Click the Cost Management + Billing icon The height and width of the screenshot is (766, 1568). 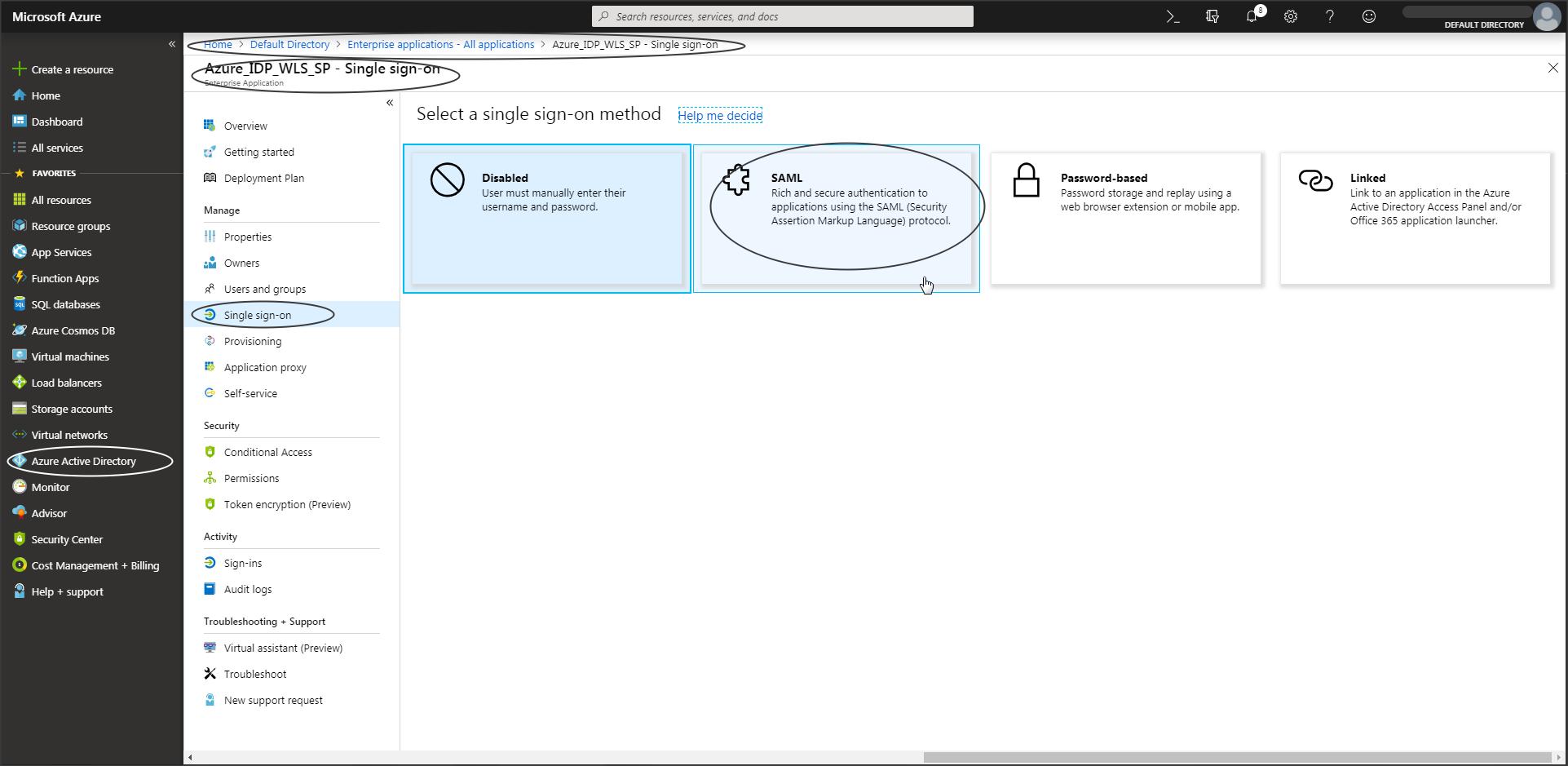click(x=20, y=565)
